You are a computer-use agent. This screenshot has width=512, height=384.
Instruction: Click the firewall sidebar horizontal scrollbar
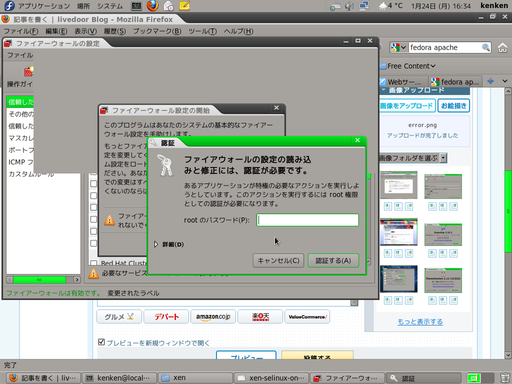(x=39, y=280)
